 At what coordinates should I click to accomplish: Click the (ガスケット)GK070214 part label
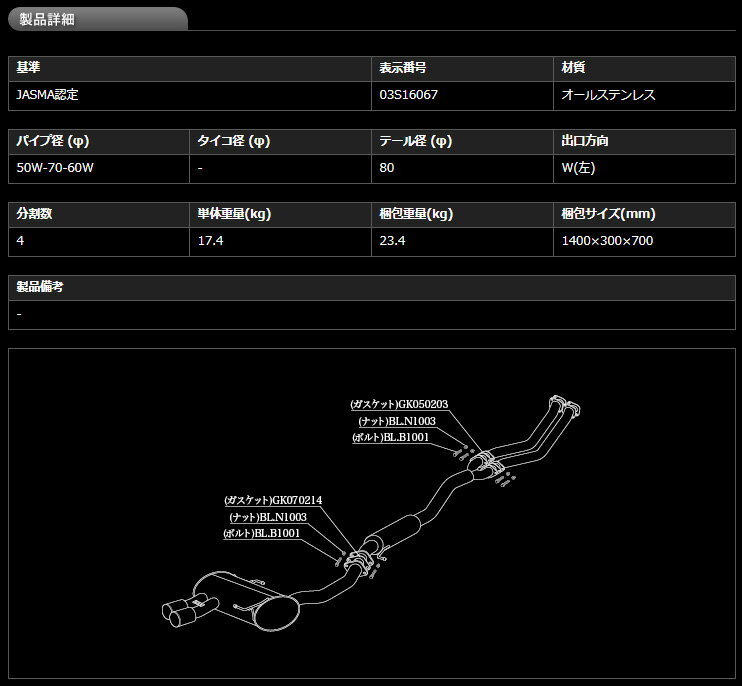pos(273,500)
